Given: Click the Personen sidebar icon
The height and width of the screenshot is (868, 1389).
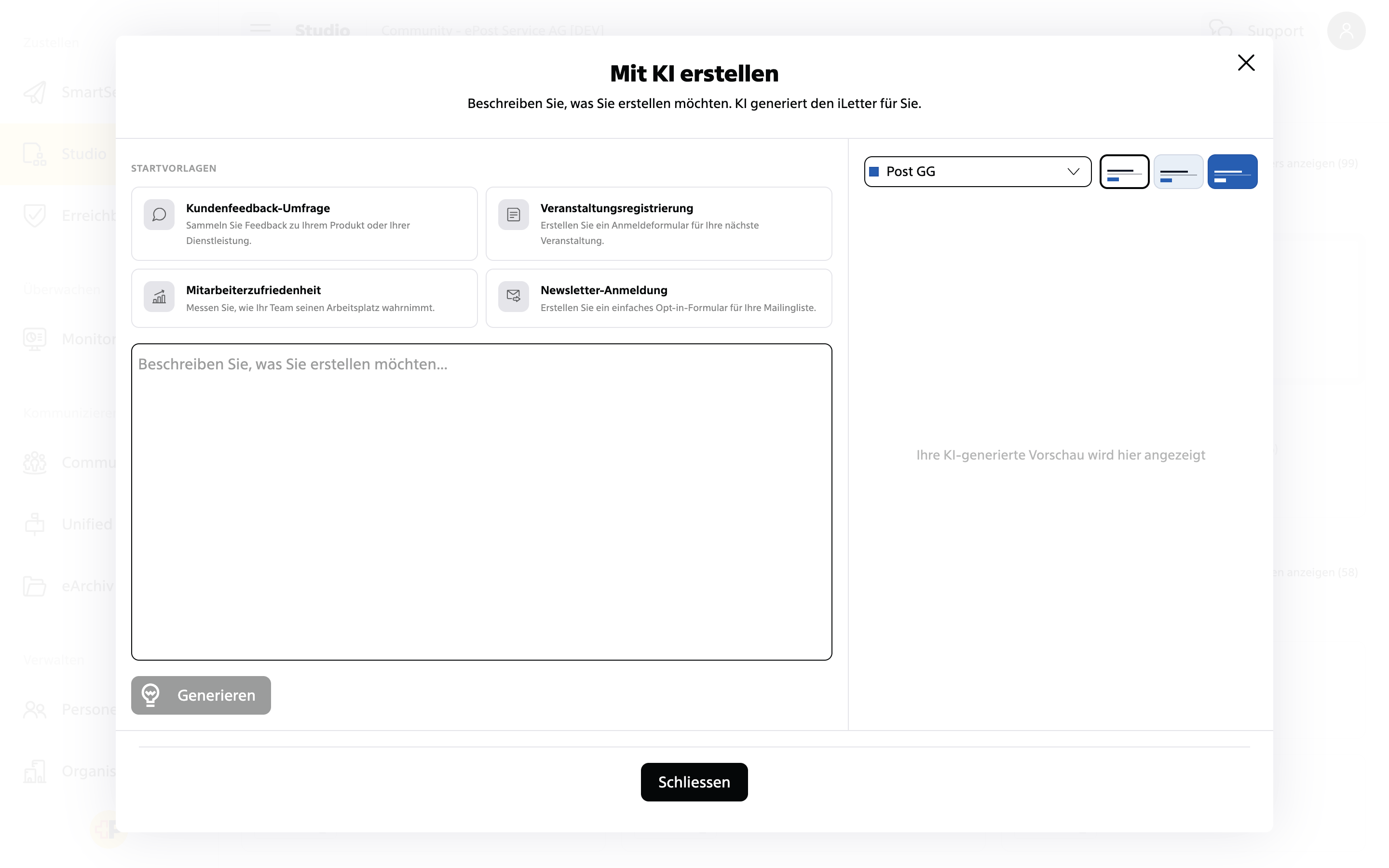Looking at the screenshot, I should coord(34,709).
